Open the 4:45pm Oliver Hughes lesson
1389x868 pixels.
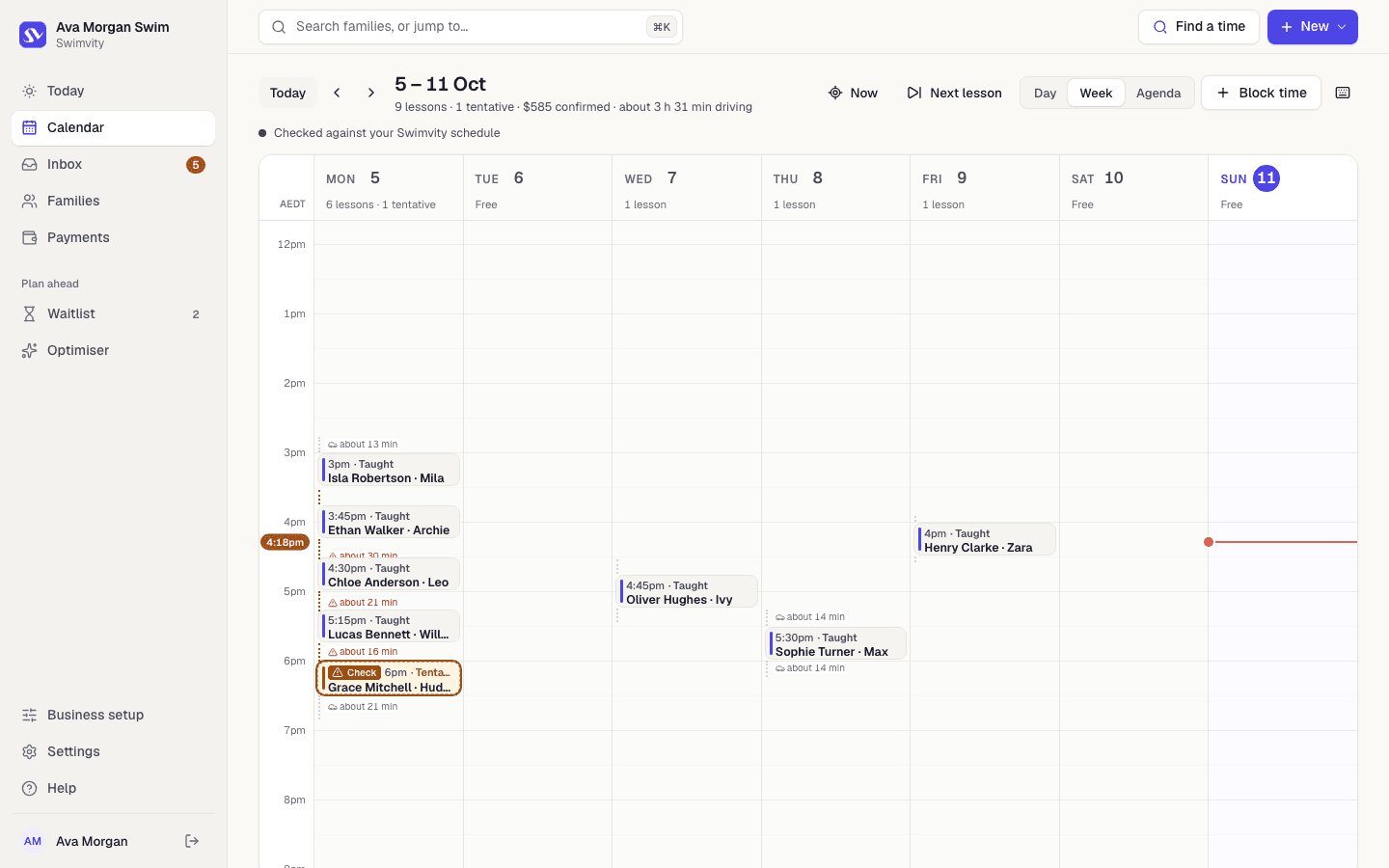tap(688, 592)
